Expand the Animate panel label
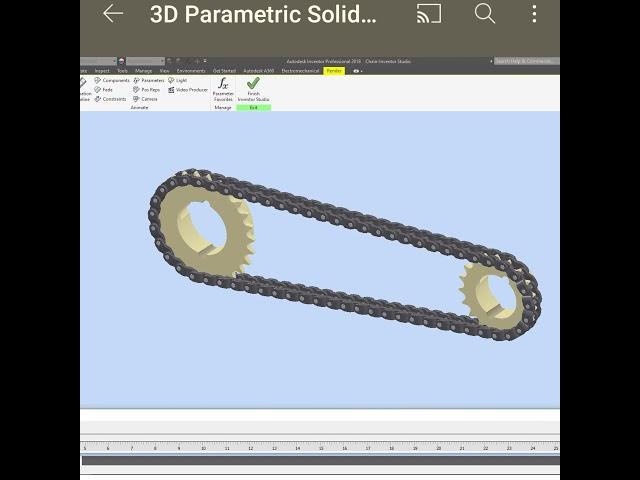Viewport: 640px width, 480px height. (139, 107)
